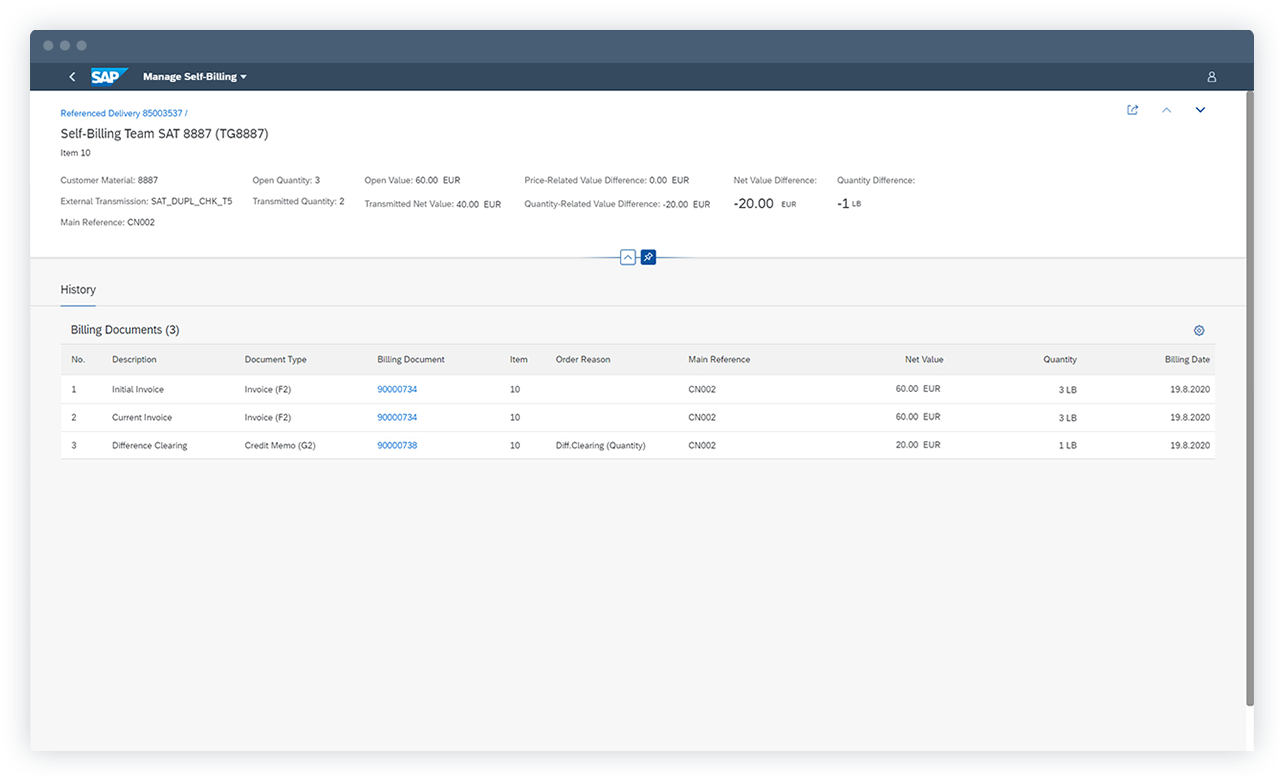The height and width of the screenshot is (780, 1284).
Task: Select the Billing Documents section header
Action: tap(124, 330)
